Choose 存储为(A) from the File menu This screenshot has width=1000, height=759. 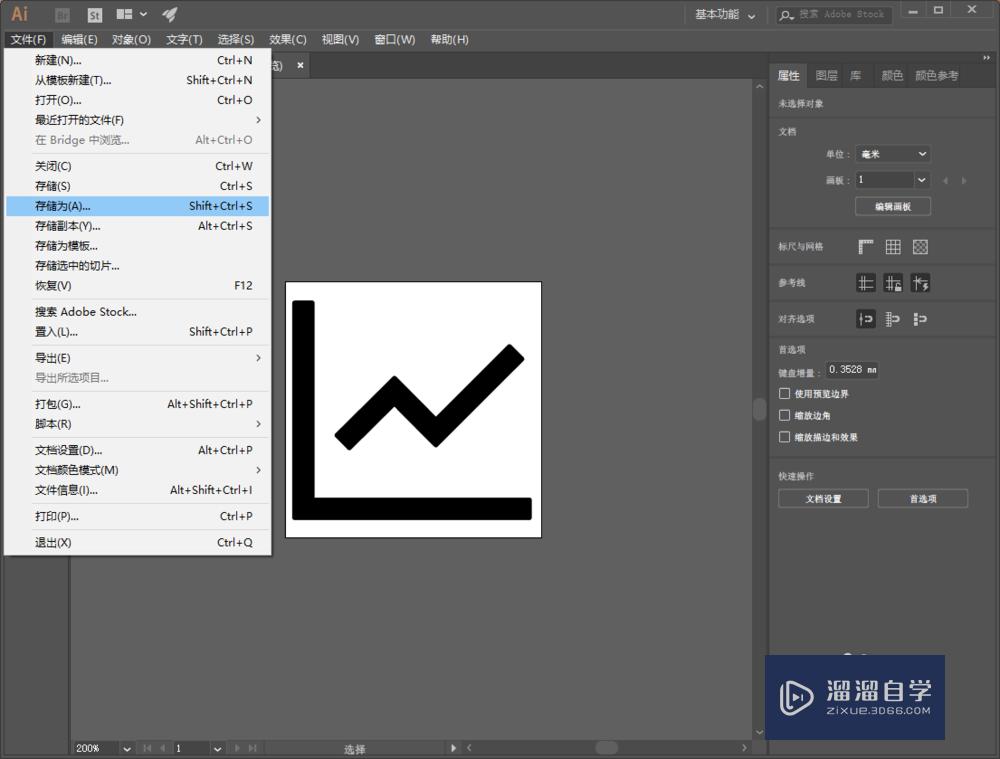point(60,206)
